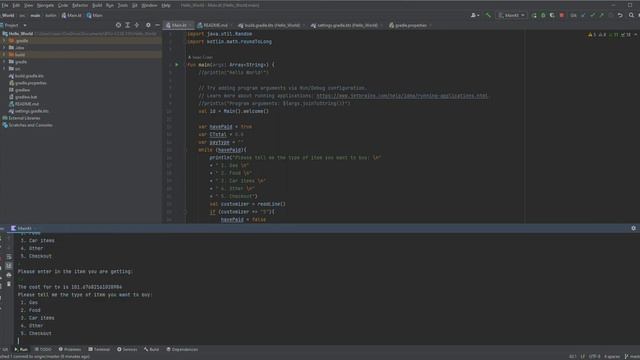Screen dimensions: 640x360
Task: Click the green run gutter arrow beside main
Action: pyautogui.click(x=177, y=64)
